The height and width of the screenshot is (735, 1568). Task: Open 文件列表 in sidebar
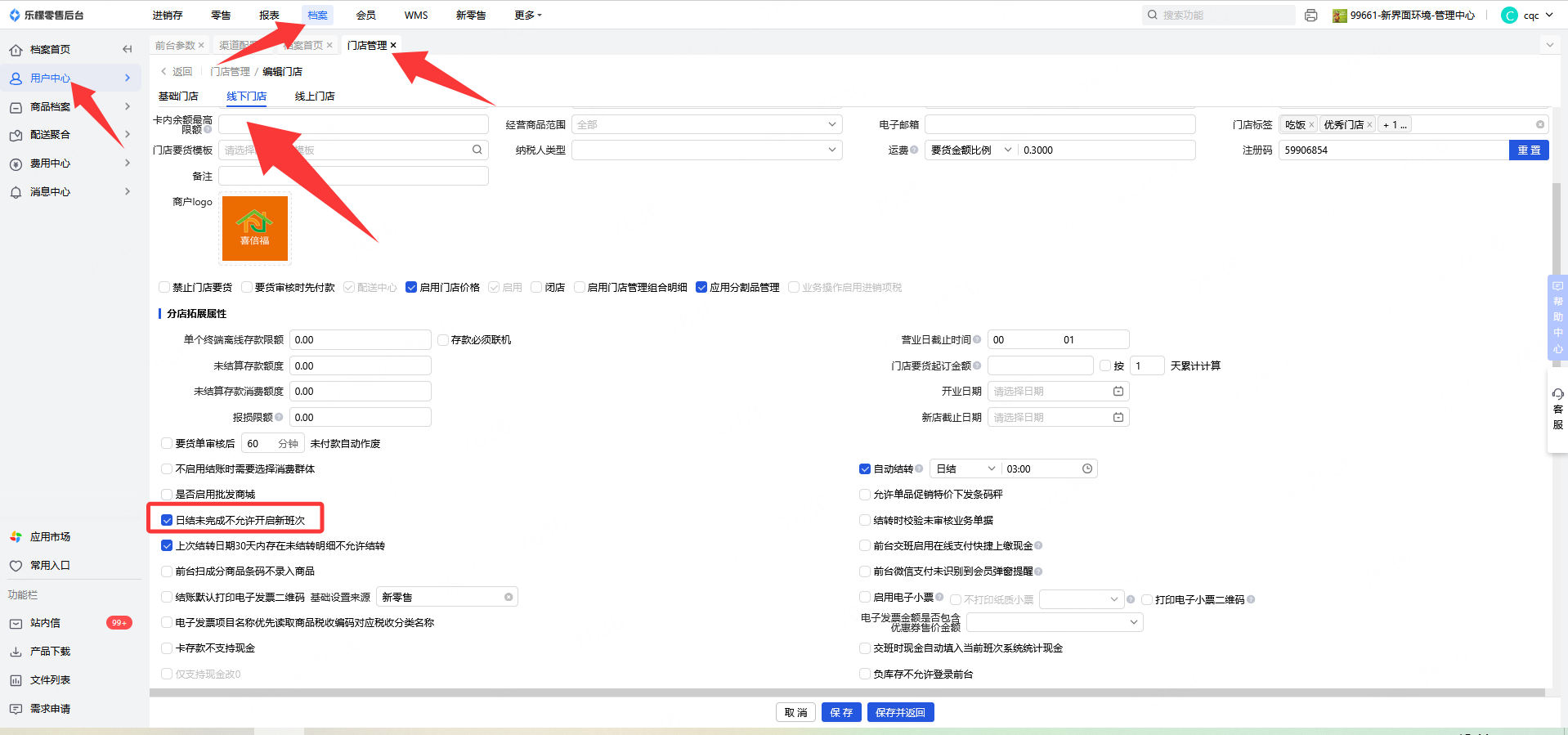tap(50, 680)
